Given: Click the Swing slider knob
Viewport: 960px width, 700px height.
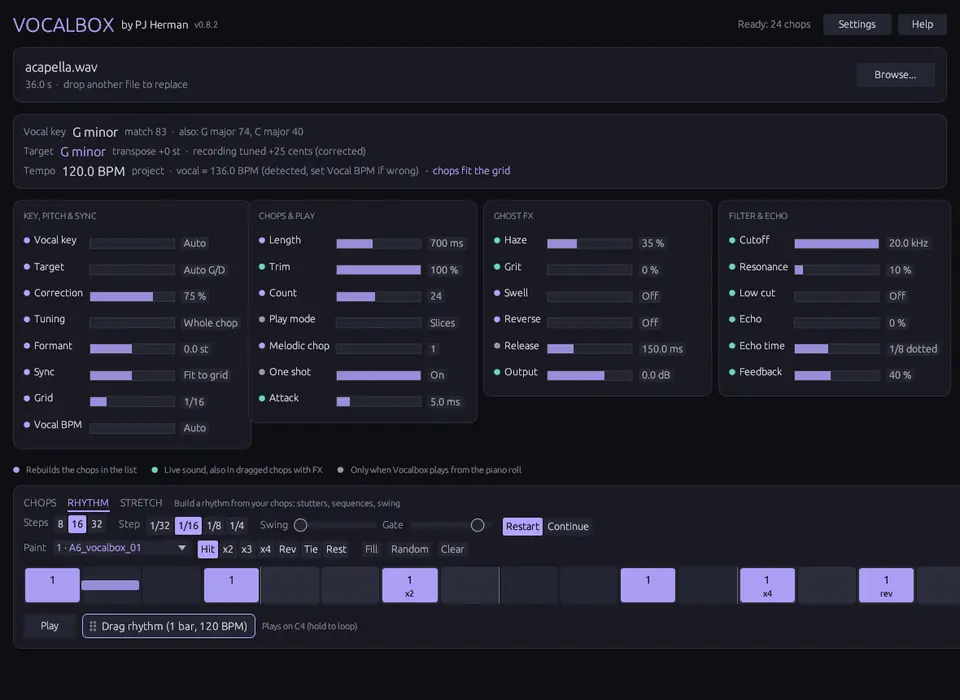Looking at the screenshot, I should pos(300,525).
